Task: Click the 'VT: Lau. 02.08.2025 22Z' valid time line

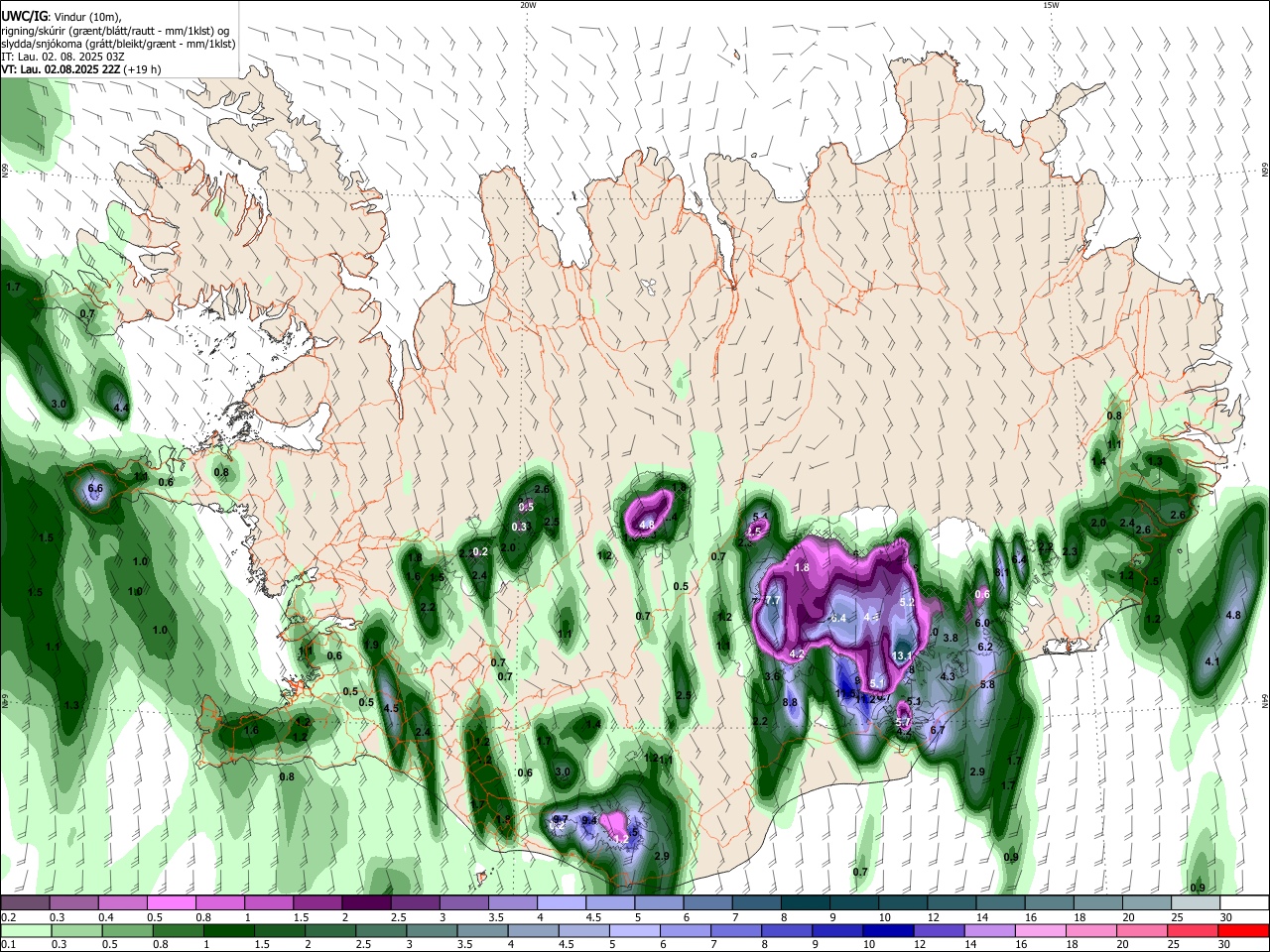Action: [81, 69]
